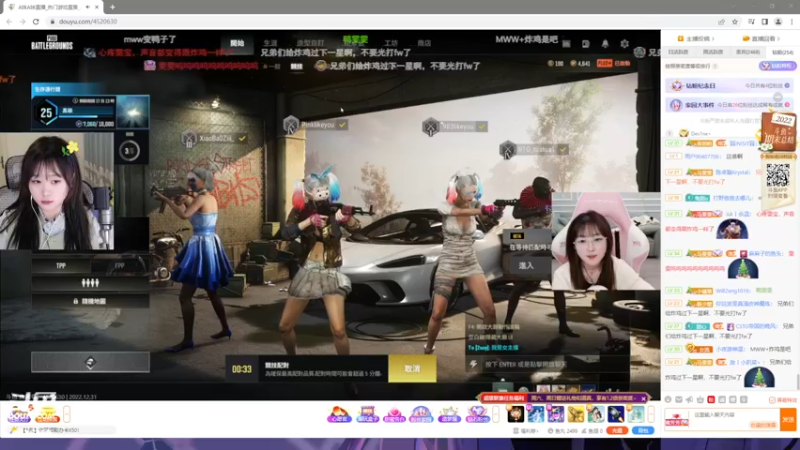800x450 pixels.
Task: Switch to the first ranking tab in chat panel
Action: pos(679,52)
